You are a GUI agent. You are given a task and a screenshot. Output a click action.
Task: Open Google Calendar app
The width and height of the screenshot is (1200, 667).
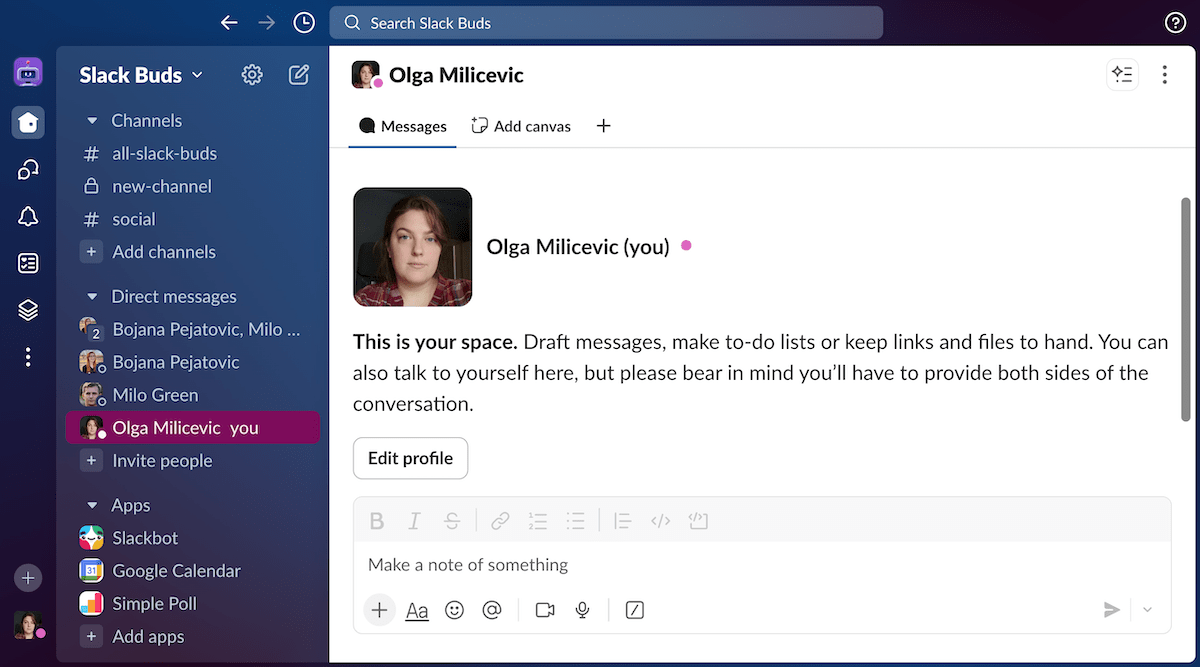click(192, 571)
